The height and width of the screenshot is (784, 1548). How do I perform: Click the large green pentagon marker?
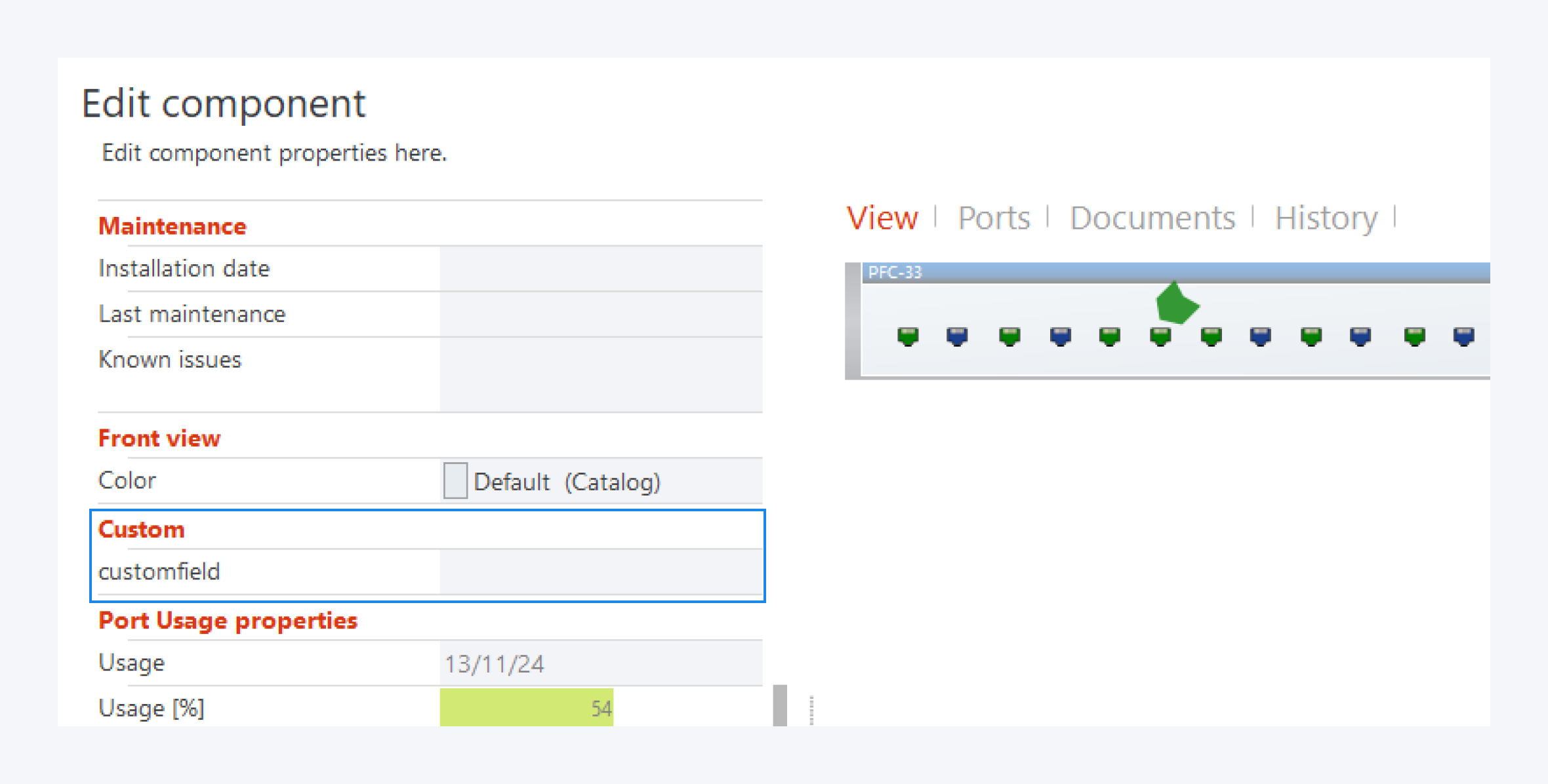[x=1176, y=304]
